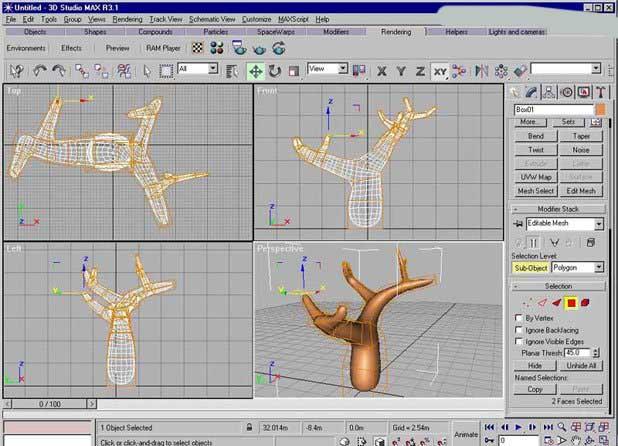This screenshot has width=618, height=446.
Task: Activate the Select and Rotate tool
Action: coord(275,71)
